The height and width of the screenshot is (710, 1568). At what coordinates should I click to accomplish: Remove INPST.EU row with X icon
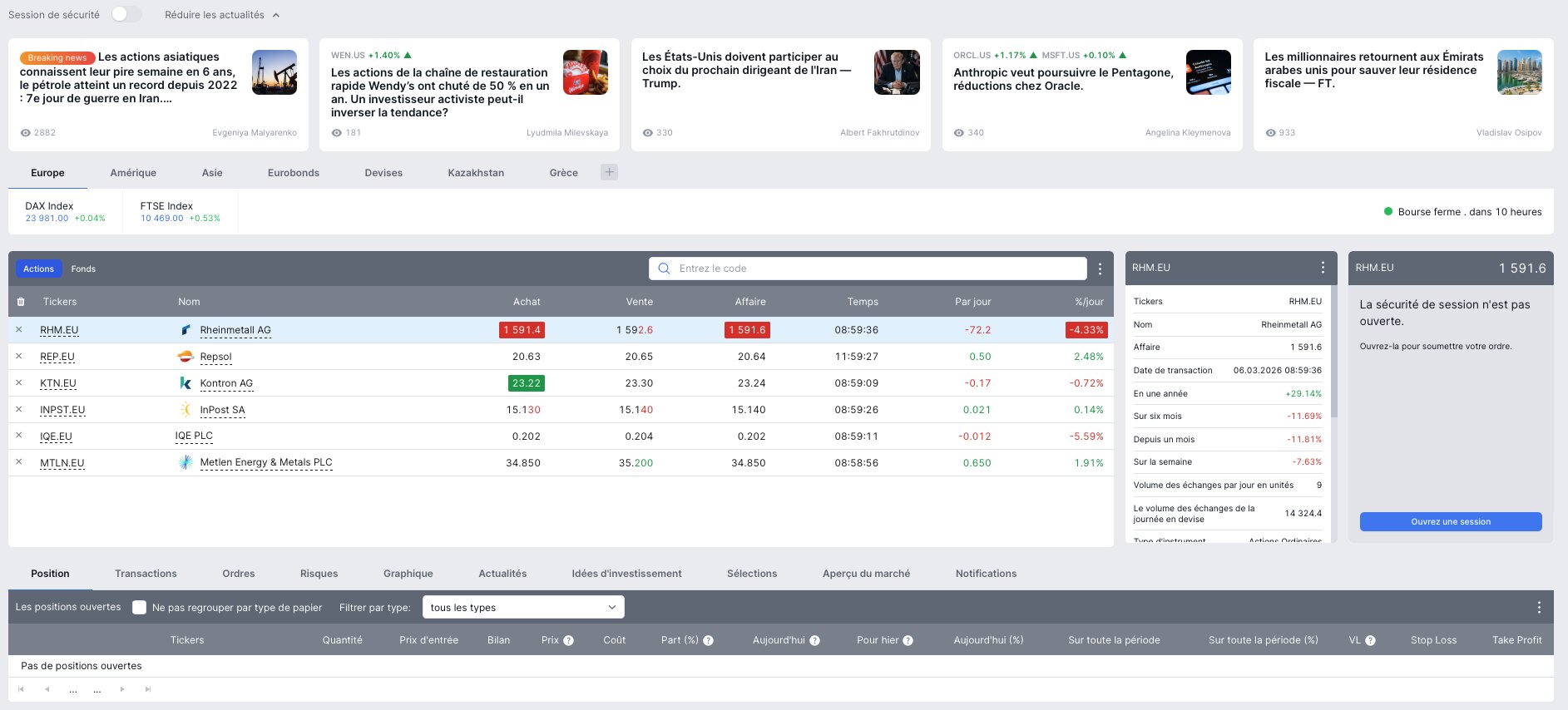[19, 410]
